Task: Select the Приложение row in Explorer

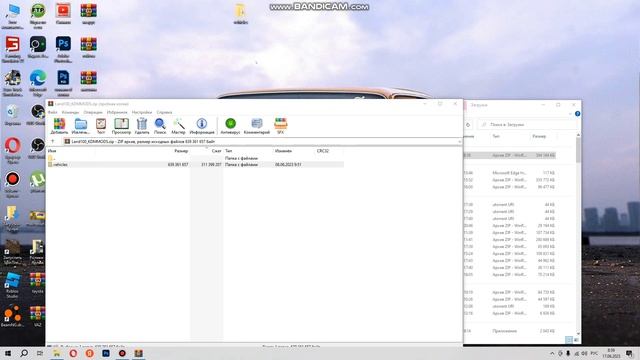Action: pos(510,331)
